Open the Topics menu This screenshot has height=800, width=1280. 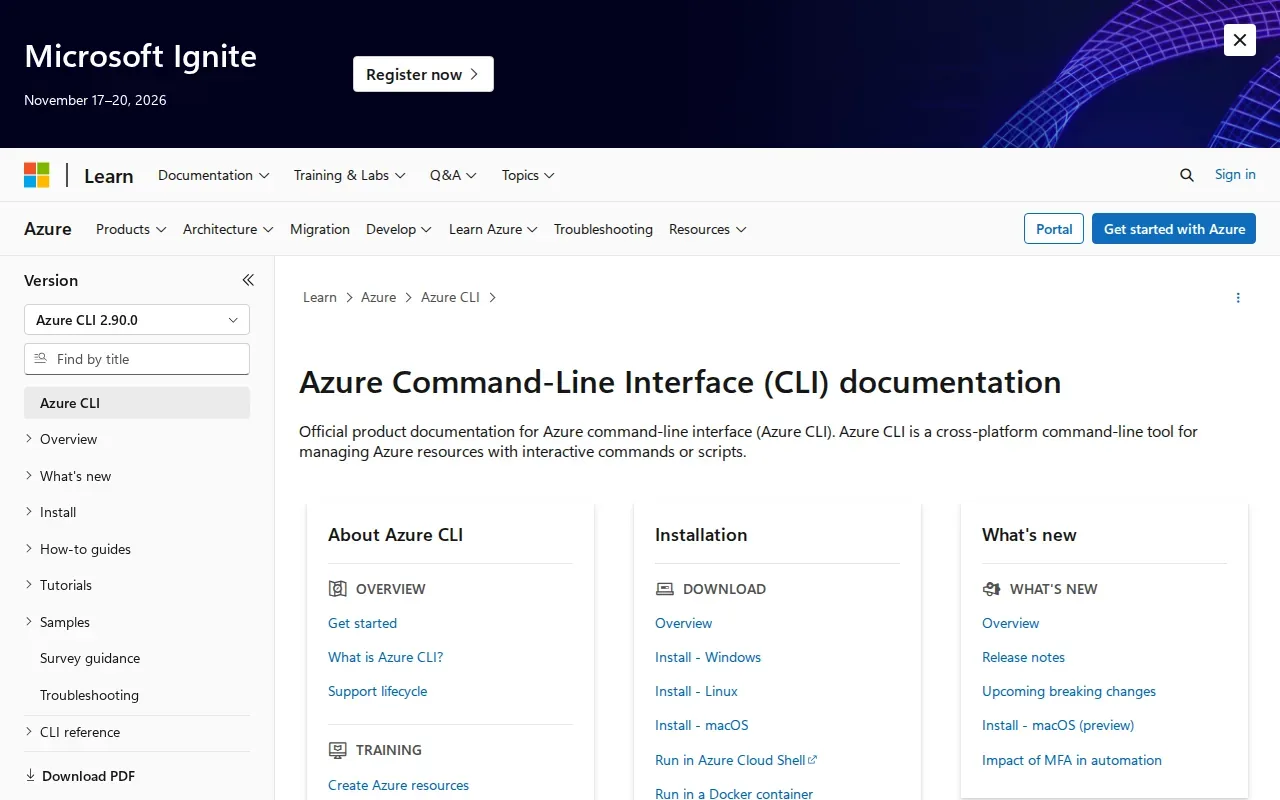coord(528,175)
